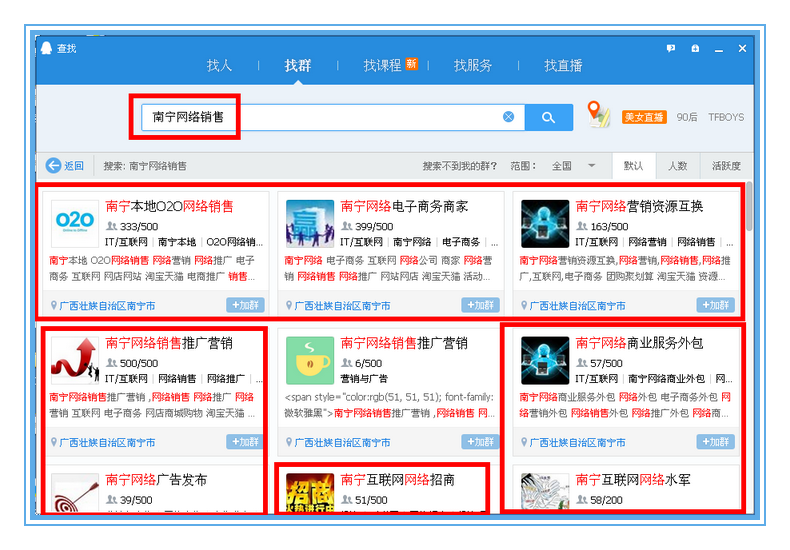Open 南宁互联网网络招商 group avatar
Screen dimensions: 790x550
tap(310, 493)
